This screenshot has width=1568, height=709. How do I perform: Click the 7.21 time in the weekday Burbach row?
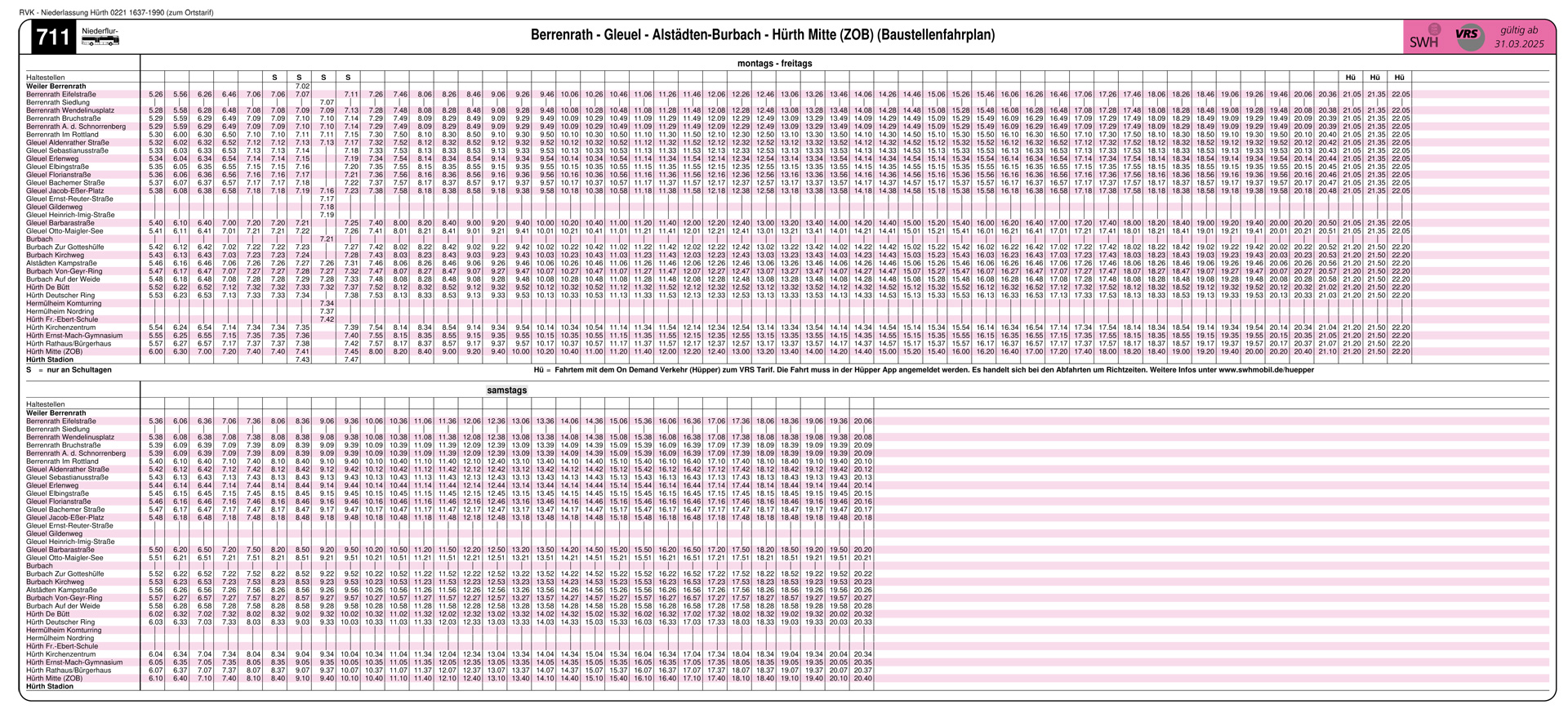point(327,239)
